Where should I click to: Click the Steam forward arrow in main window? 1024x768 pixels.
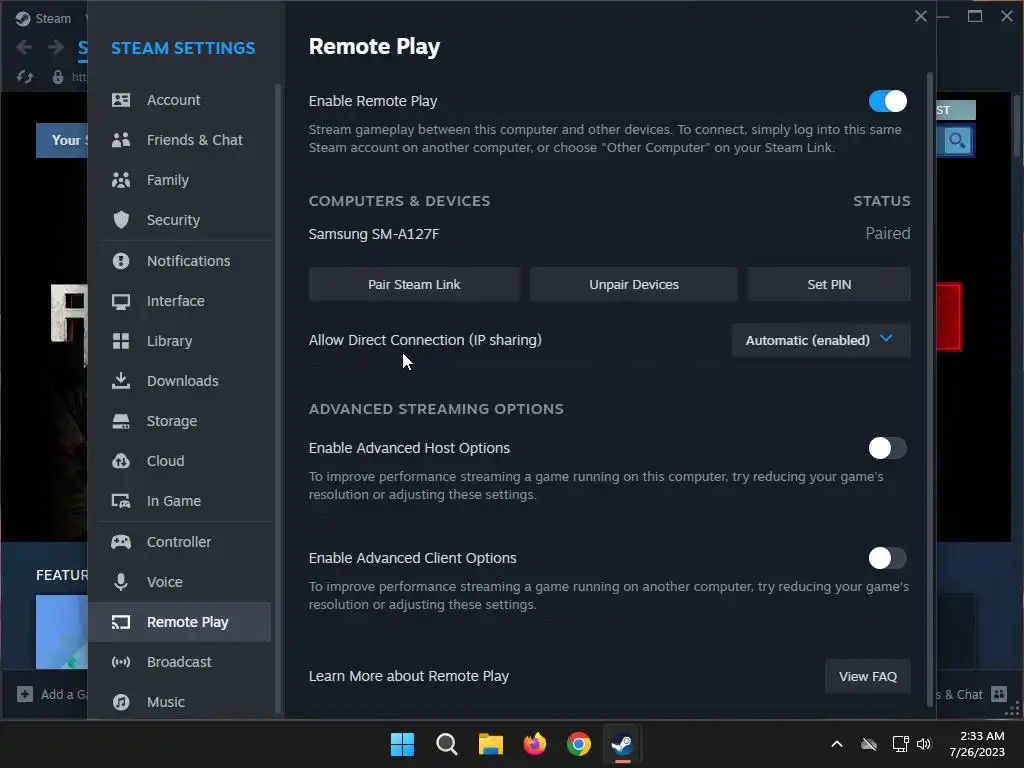(x=56, y=47)
